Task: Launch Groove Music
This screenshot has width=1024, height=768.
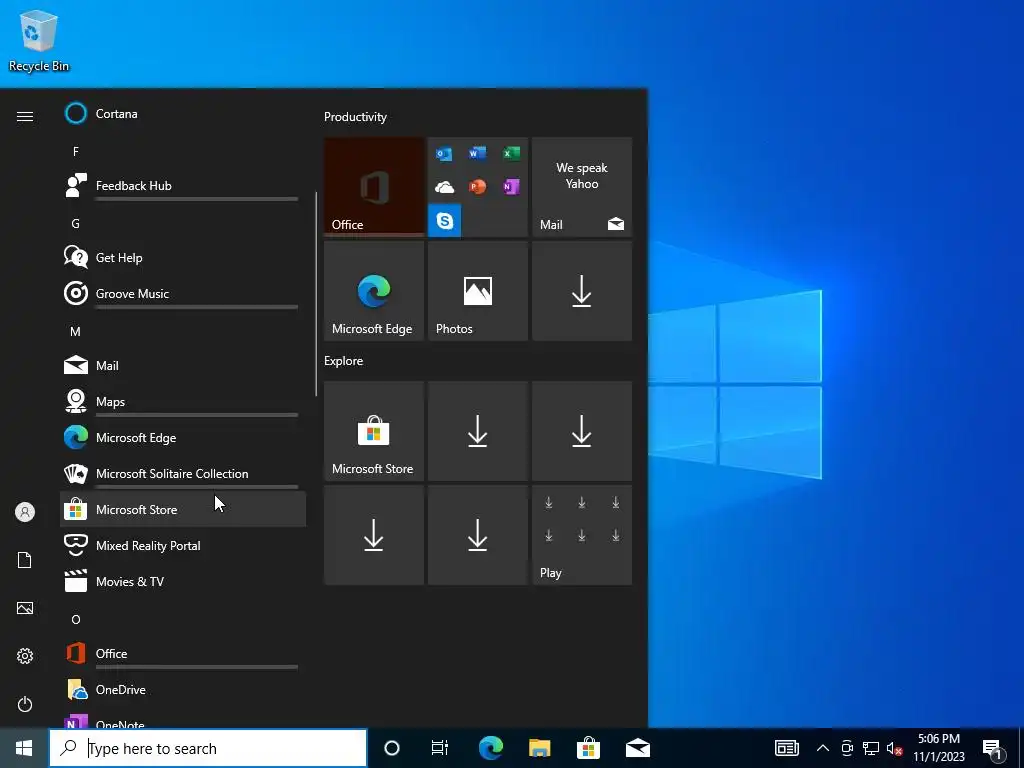Action: pyautogui.click(x=183, y=293)
